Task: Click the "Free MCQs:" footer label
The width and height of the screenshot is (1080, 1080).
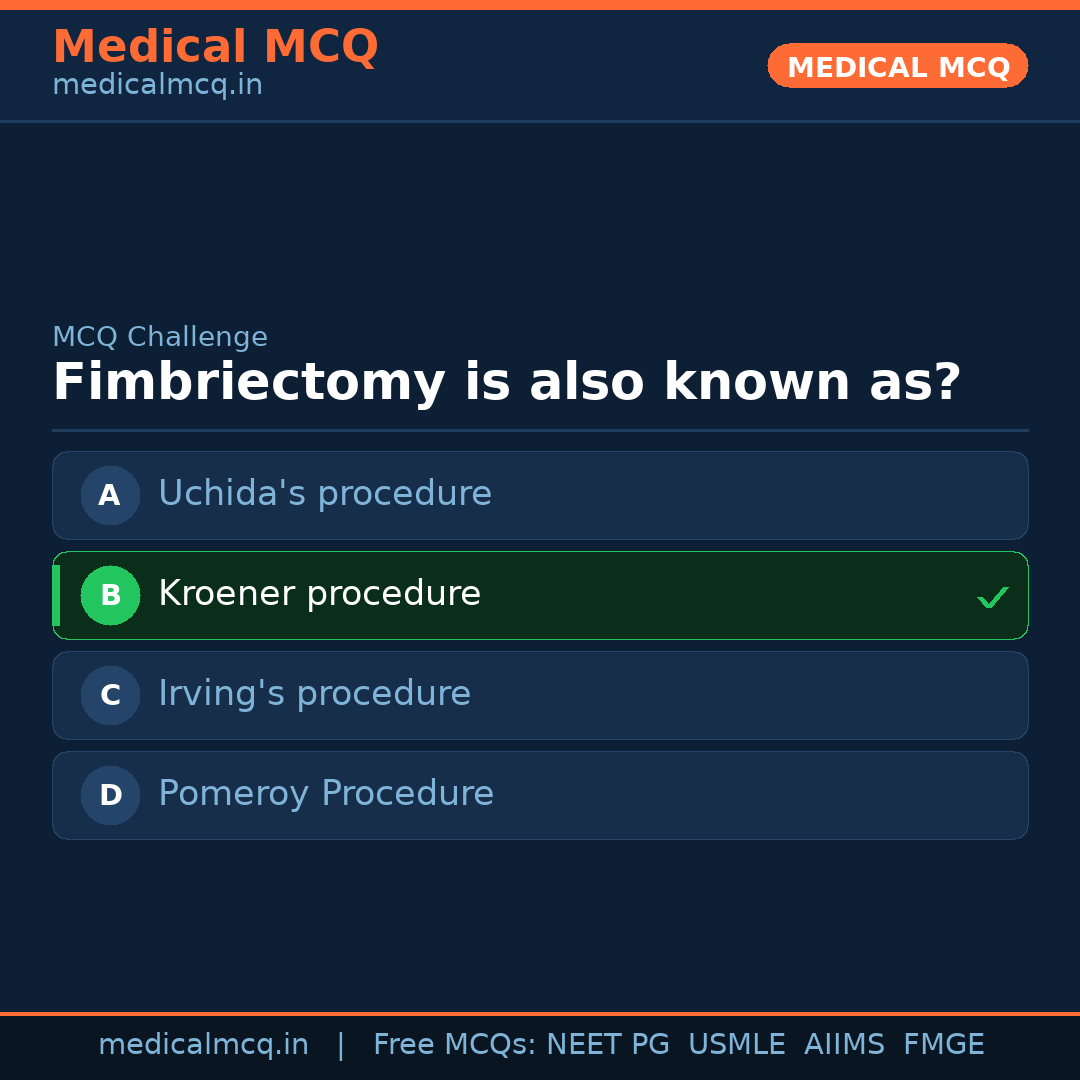Action: coord(455,1045)
